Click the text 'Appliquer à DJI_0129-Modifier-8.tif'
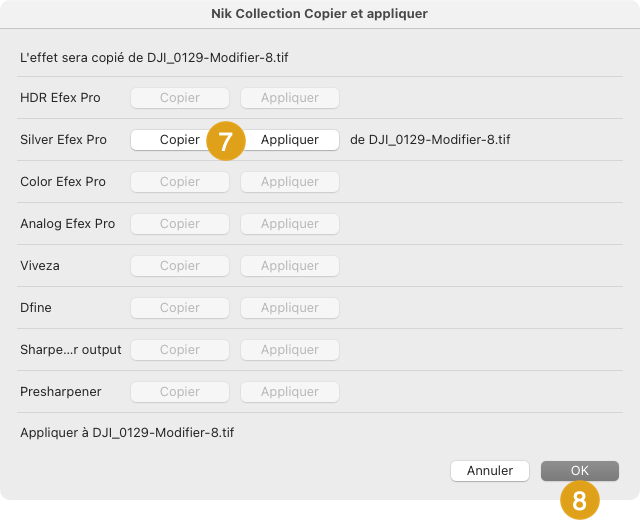640x524 pixels. coord(127,433)
